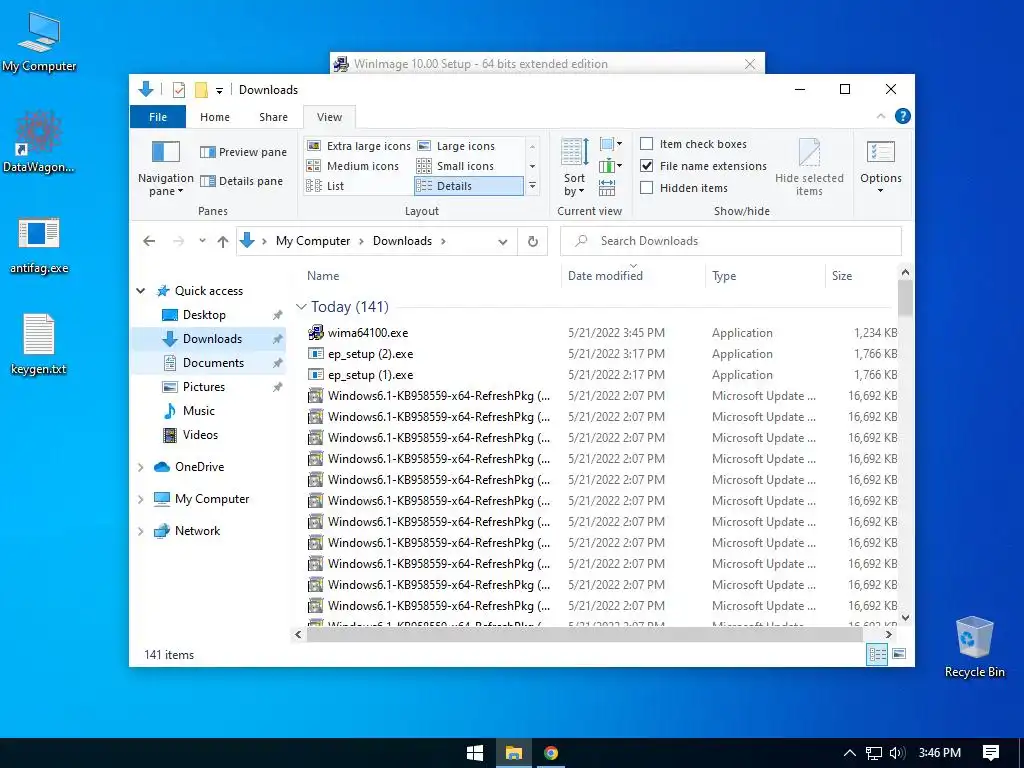The height and width of the screenshot is (768, 1024).
Task: Open the Windows Start menu
Action: click(x=475, y=753)
